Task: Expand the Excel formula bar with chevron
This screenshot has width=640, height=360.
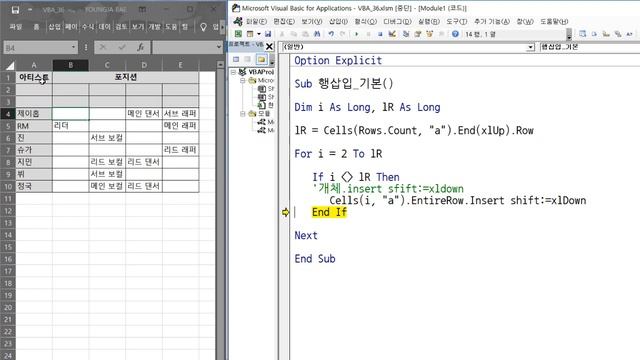Action: click(x=219, y=47)
